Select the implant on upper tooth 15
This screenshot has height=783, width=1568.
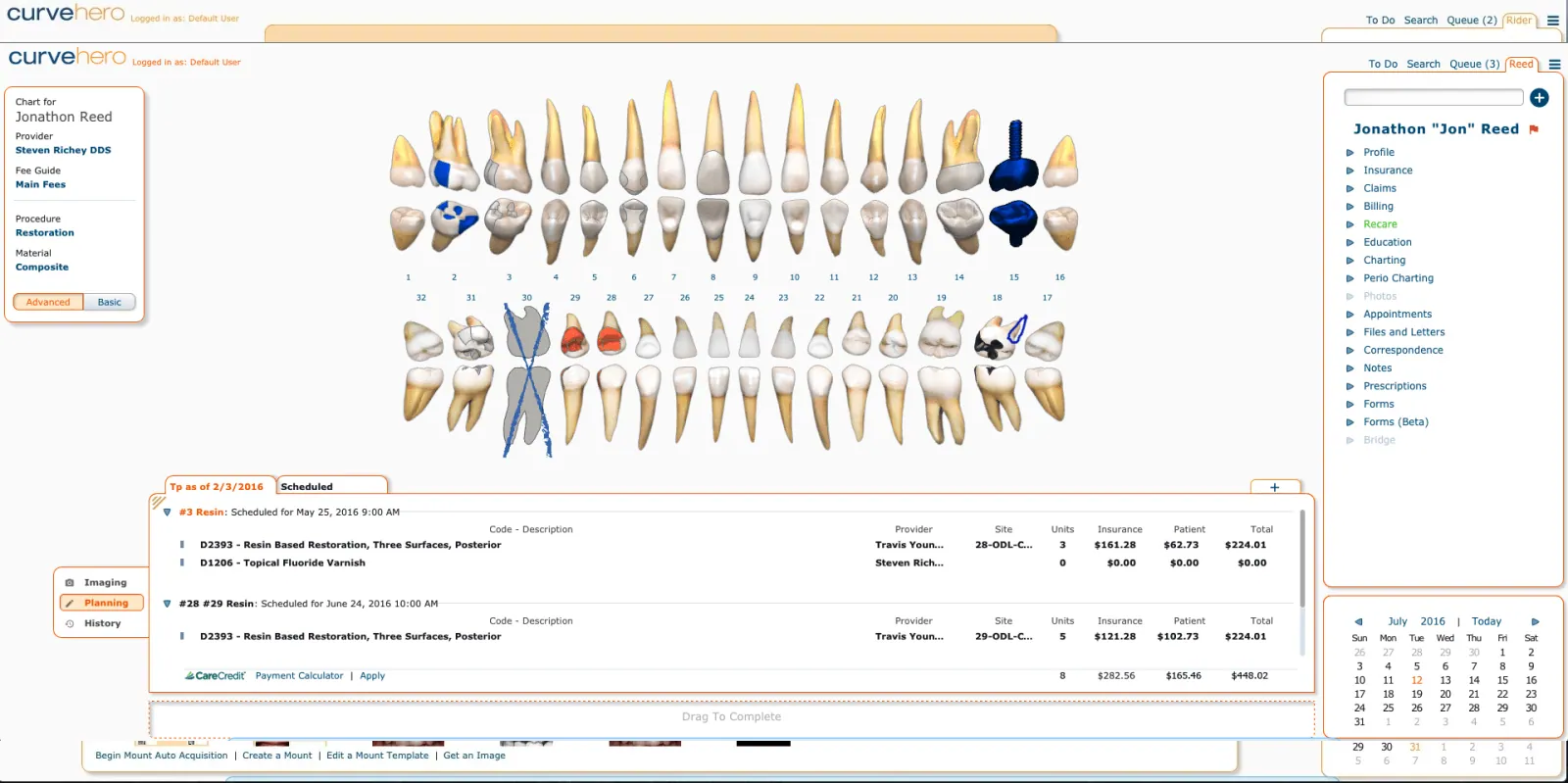pos(1013,157)
